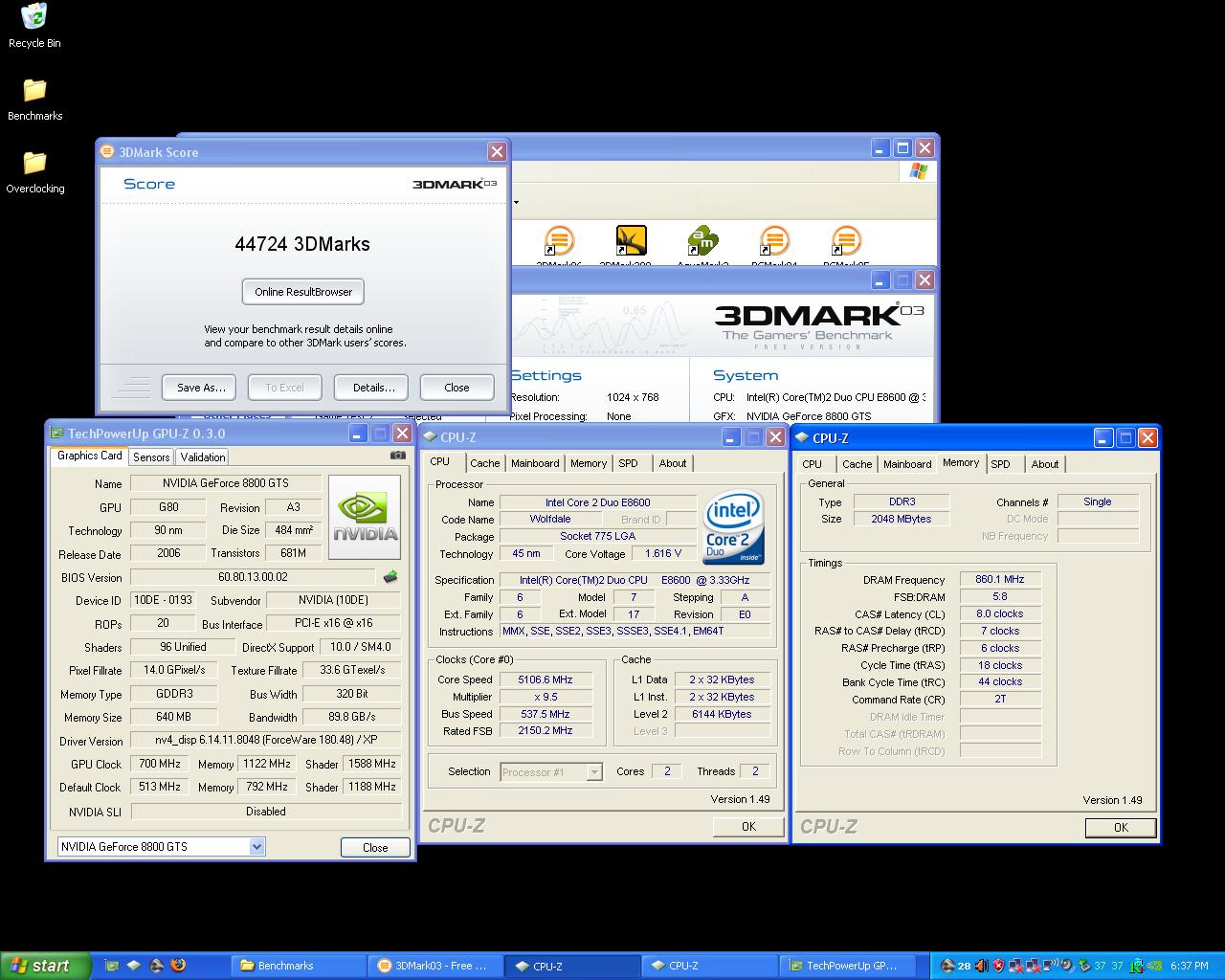This screenshot has width=1225, height=980.
Task: Click the GPU Clock field showing 700 MHz
Action: 160,765
